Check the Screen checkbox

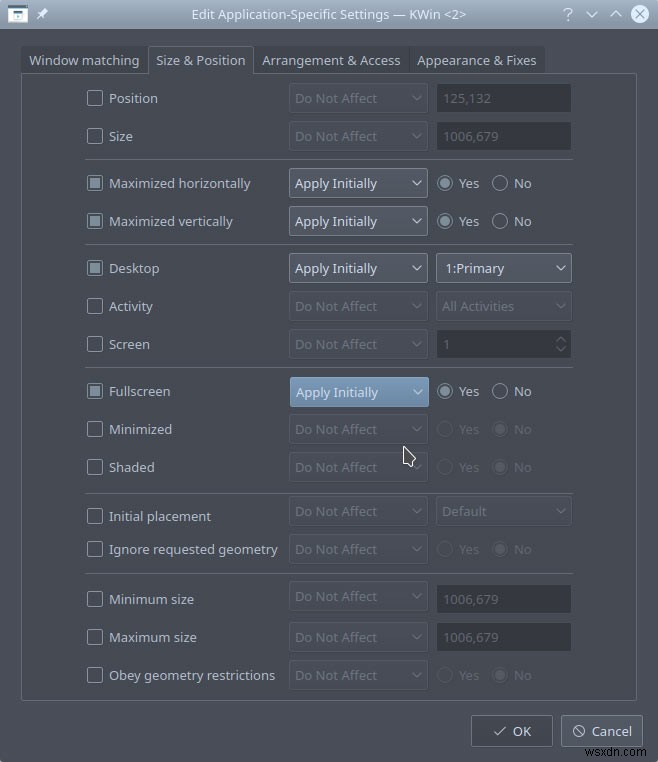(x=95, y=344)
